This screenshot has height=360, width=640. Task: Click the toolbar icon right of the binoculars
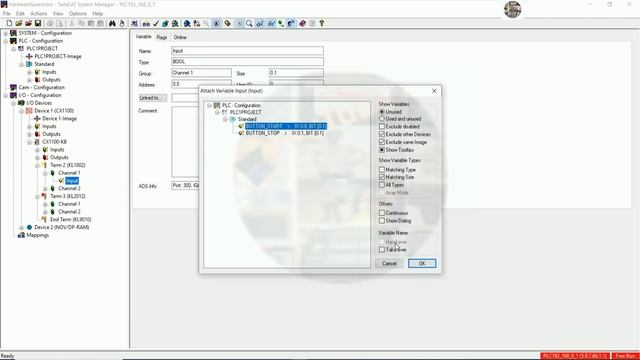122,23
